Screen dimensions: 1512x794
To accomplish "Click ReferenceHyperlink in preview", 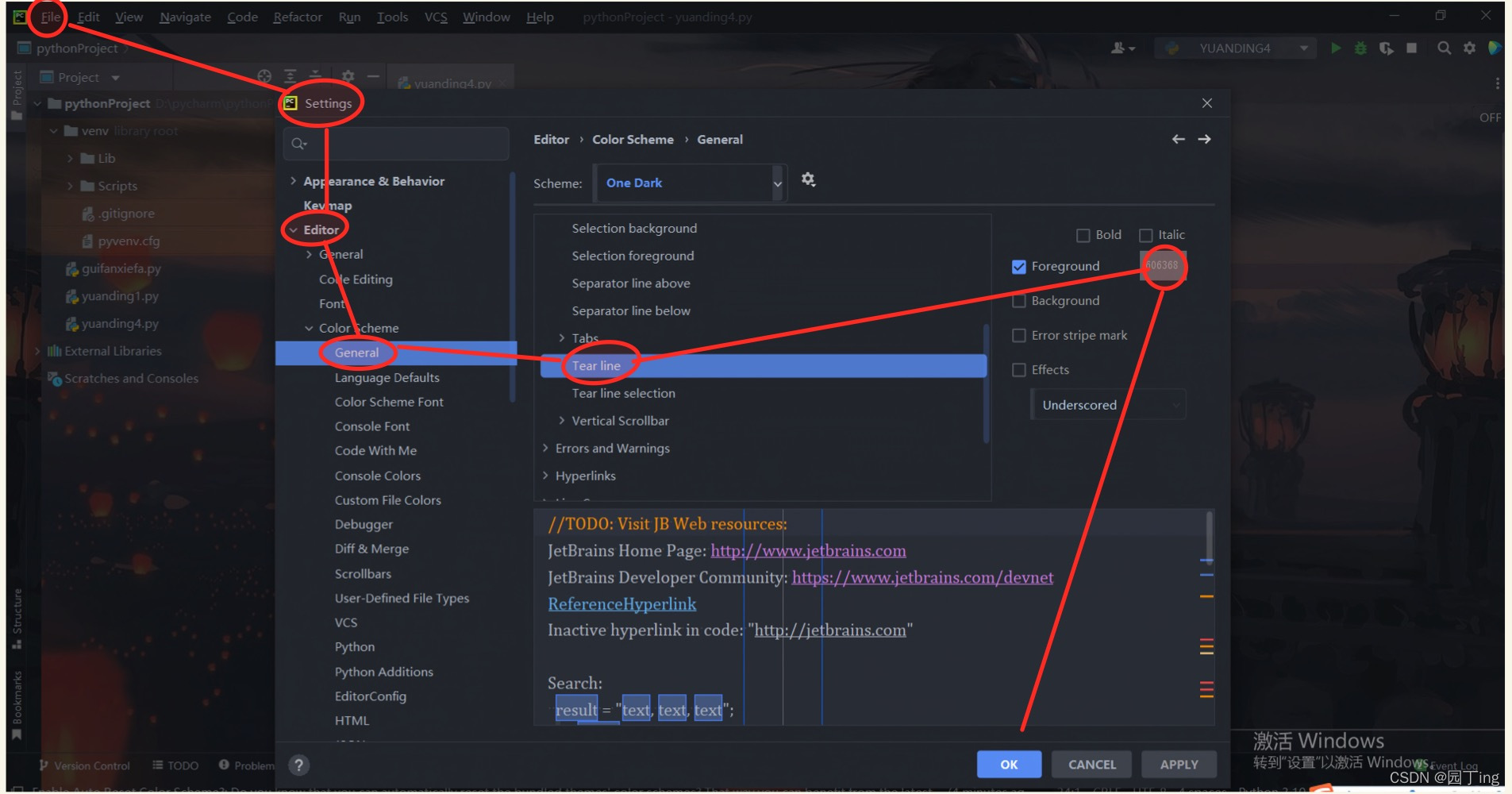I will (x=622, y=604).
